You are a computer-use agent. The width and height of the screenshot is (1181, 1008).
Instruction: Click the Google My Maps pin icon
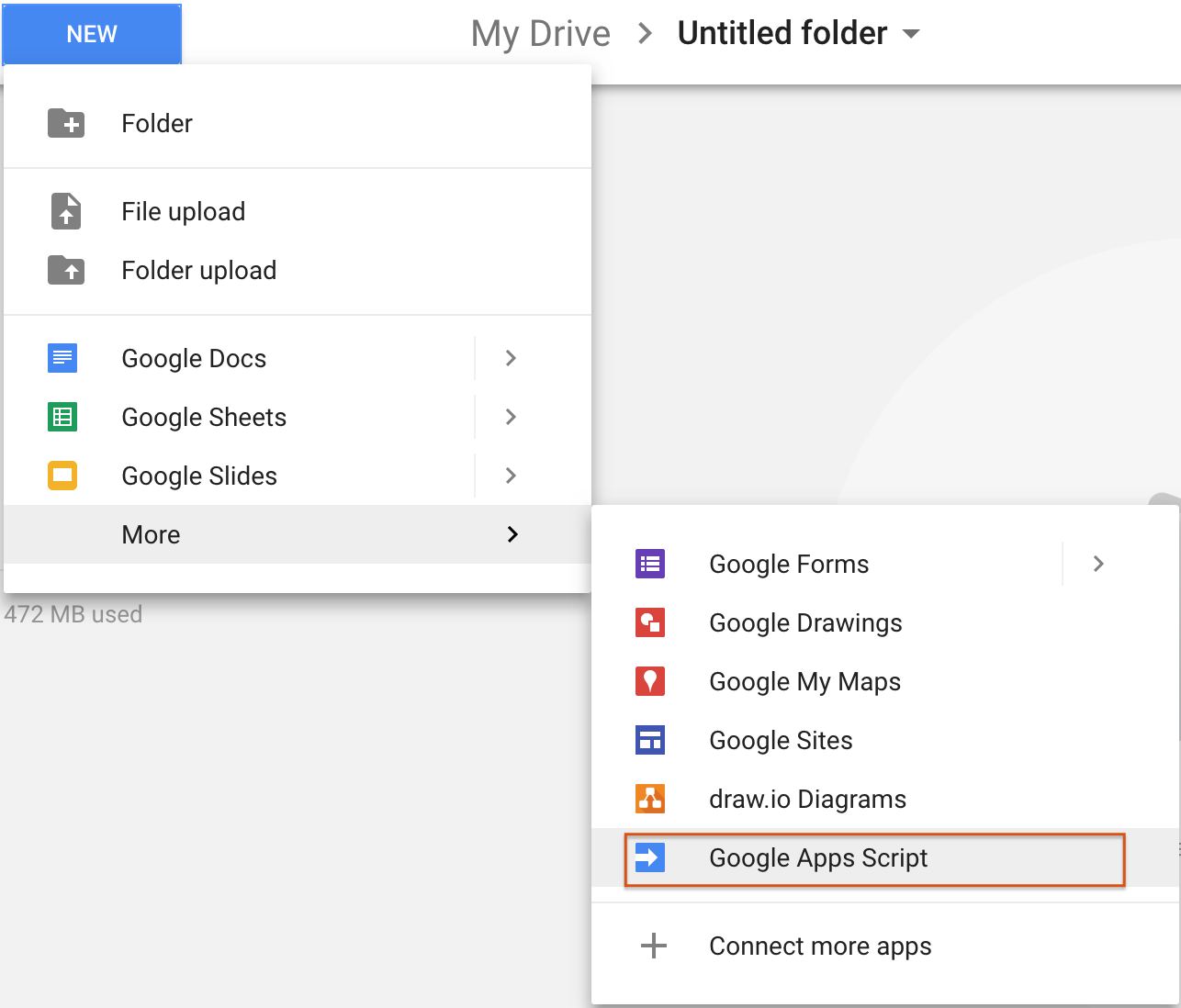[x=650, y=681]
